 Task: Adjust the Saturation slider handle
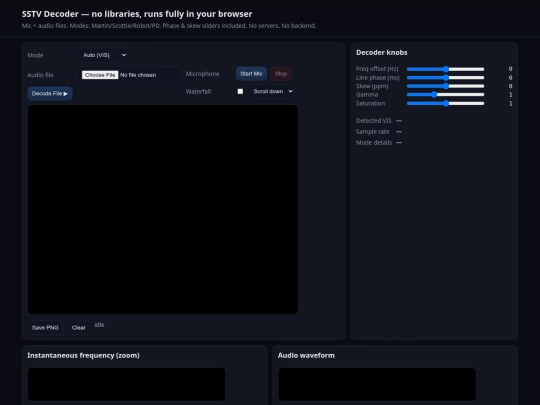(x=446, y=103)
